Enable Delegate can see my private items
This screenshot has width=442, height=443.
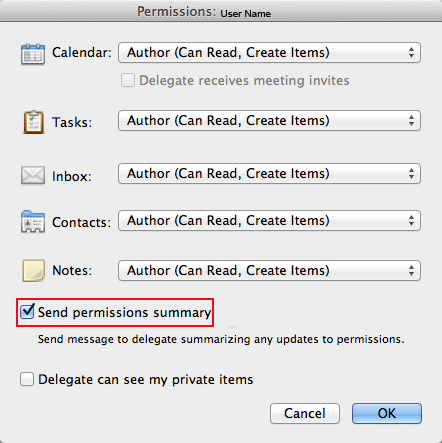(x=27, y=379)
